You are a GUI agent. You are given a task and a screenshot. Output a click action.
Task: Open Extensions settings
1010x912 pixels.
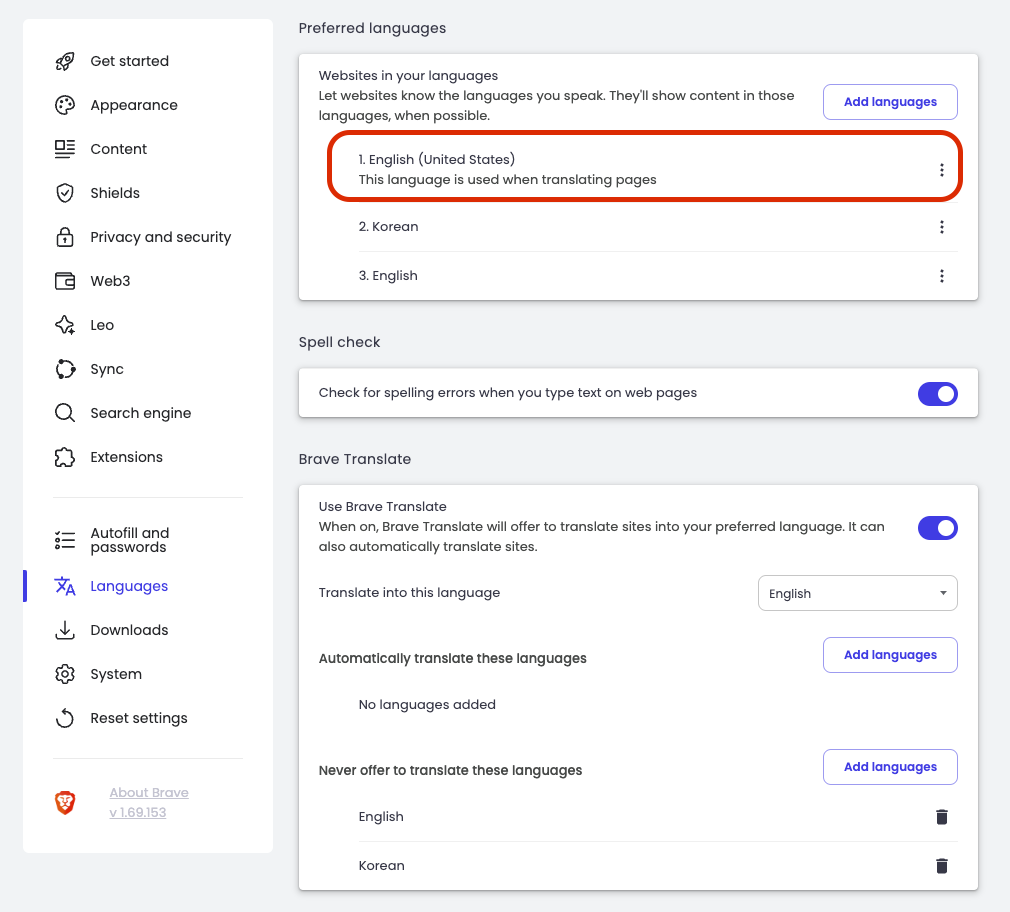point(126,457)
